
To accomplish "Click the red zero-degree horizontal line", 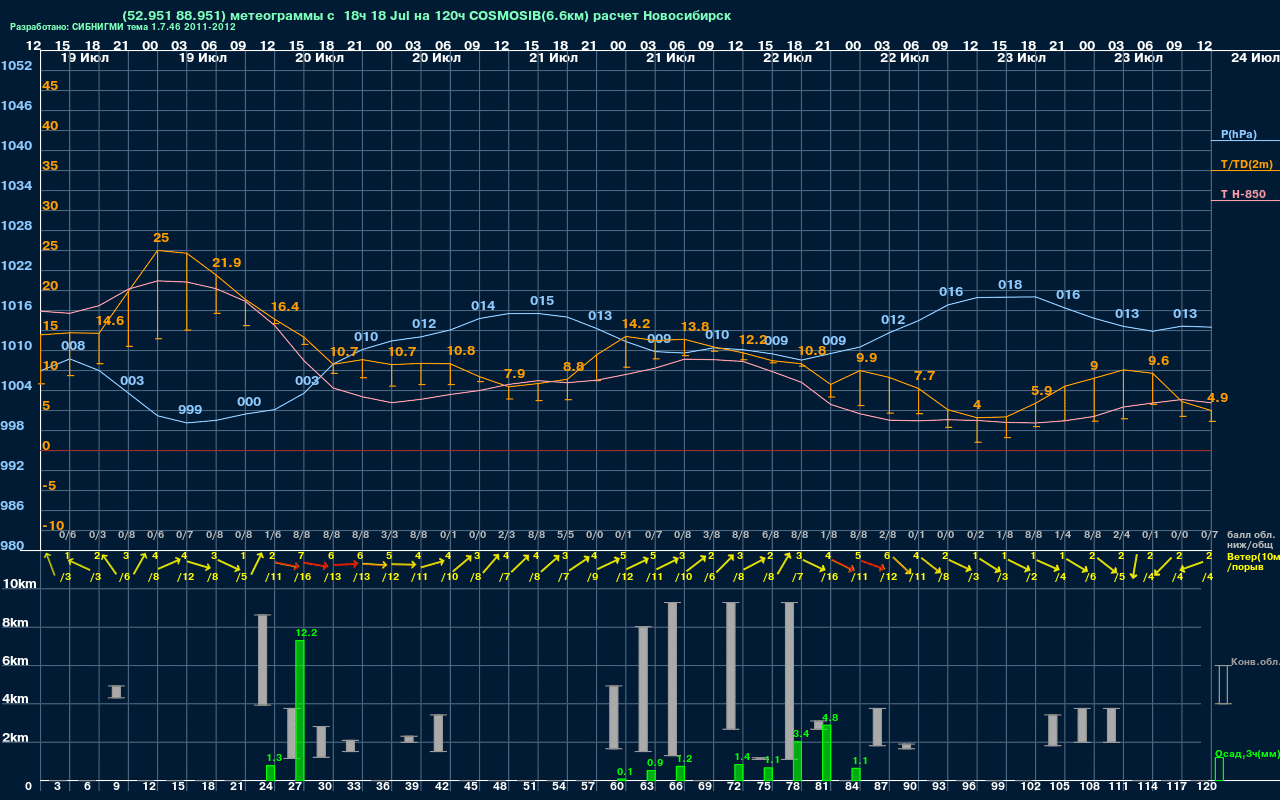I will [x=625, y=450].
